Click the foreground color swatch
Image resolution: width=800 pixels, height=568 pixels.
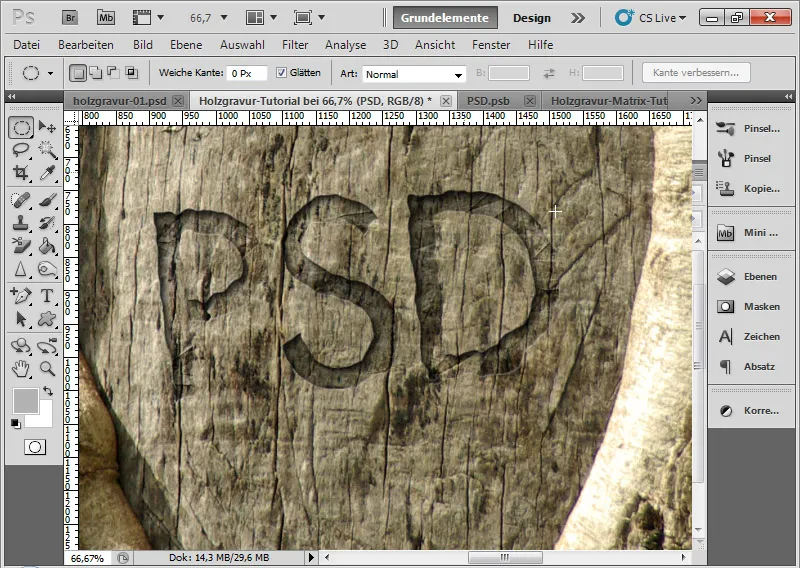point(25,401)
